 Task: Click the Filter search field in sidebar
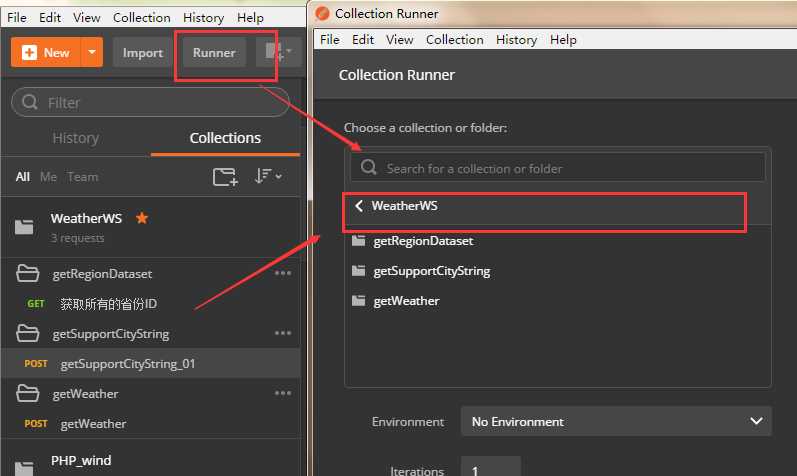[x=150, y=102]
